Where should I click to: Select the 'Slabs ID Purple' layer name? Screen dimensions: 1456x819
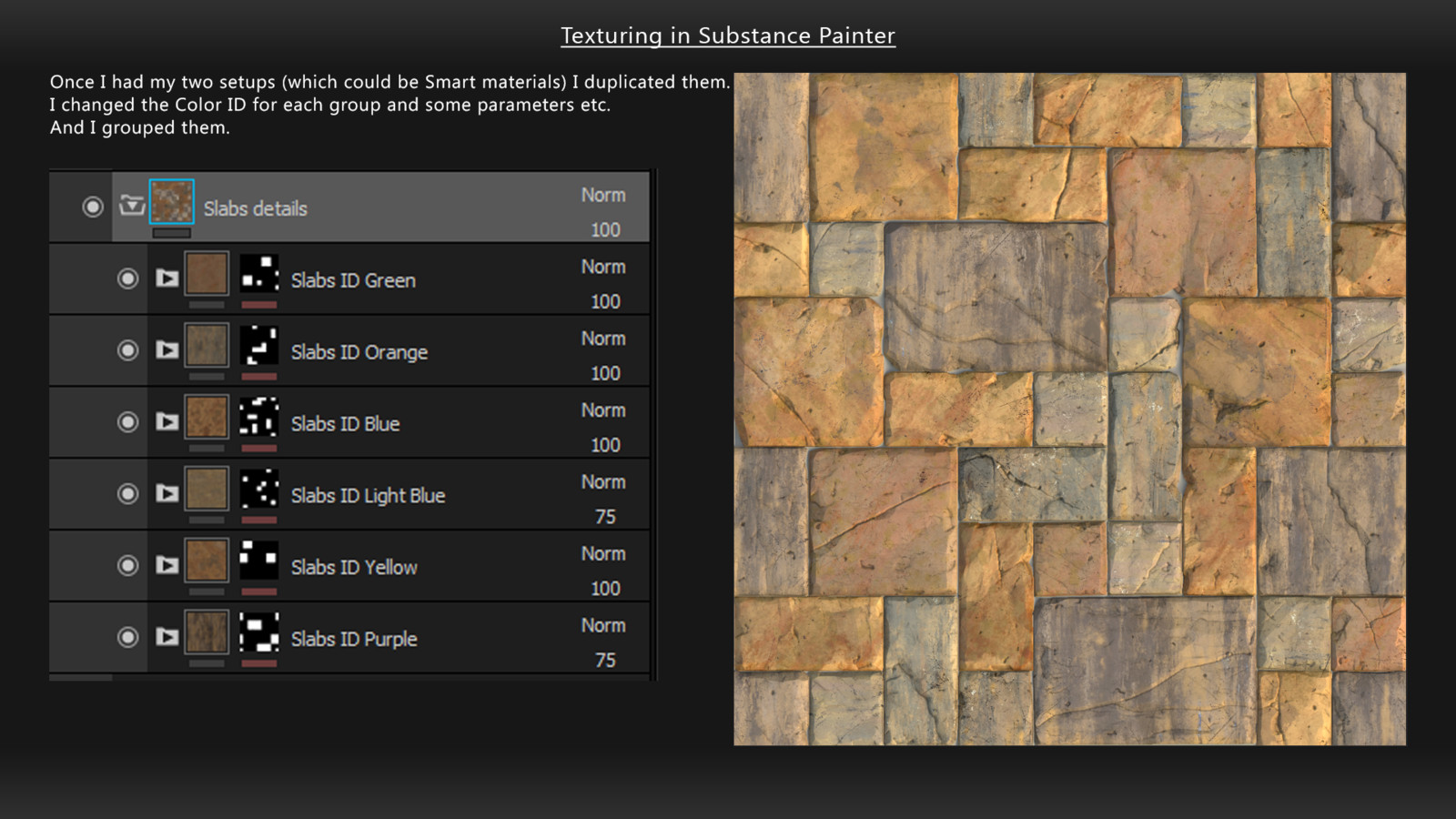point(354,639)
